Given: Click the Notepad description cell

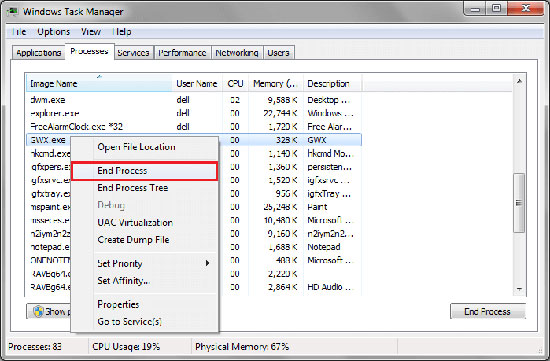Looking at the screenshot, I should click(324, 247).
